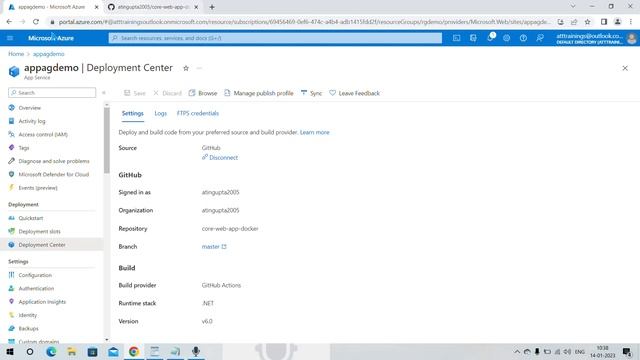640x360 pixels.
Task: Bookmark this page with the star icon
Action: (587, 22)
